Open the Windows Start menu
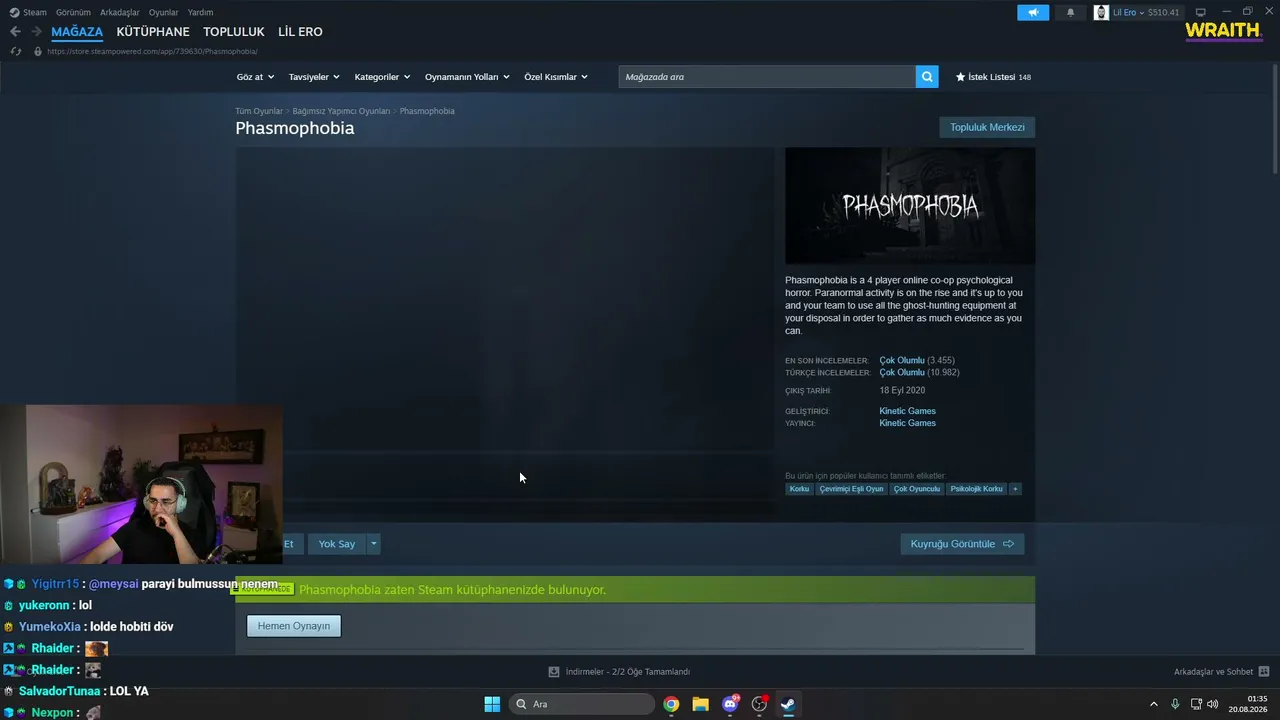Viewport: 1280px width, 720px height. click(x=492, y=704)
